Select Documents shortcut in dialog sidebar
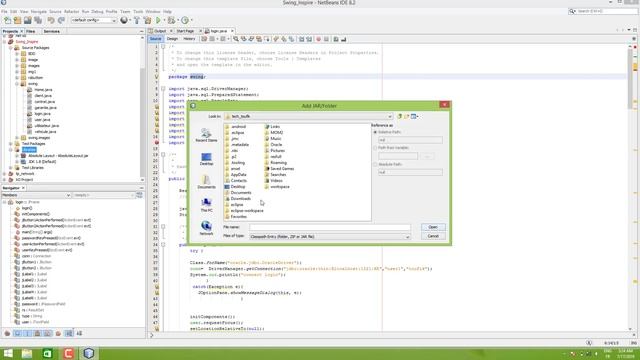The height and width of the screenshot is (360, 640). point(206,182)
